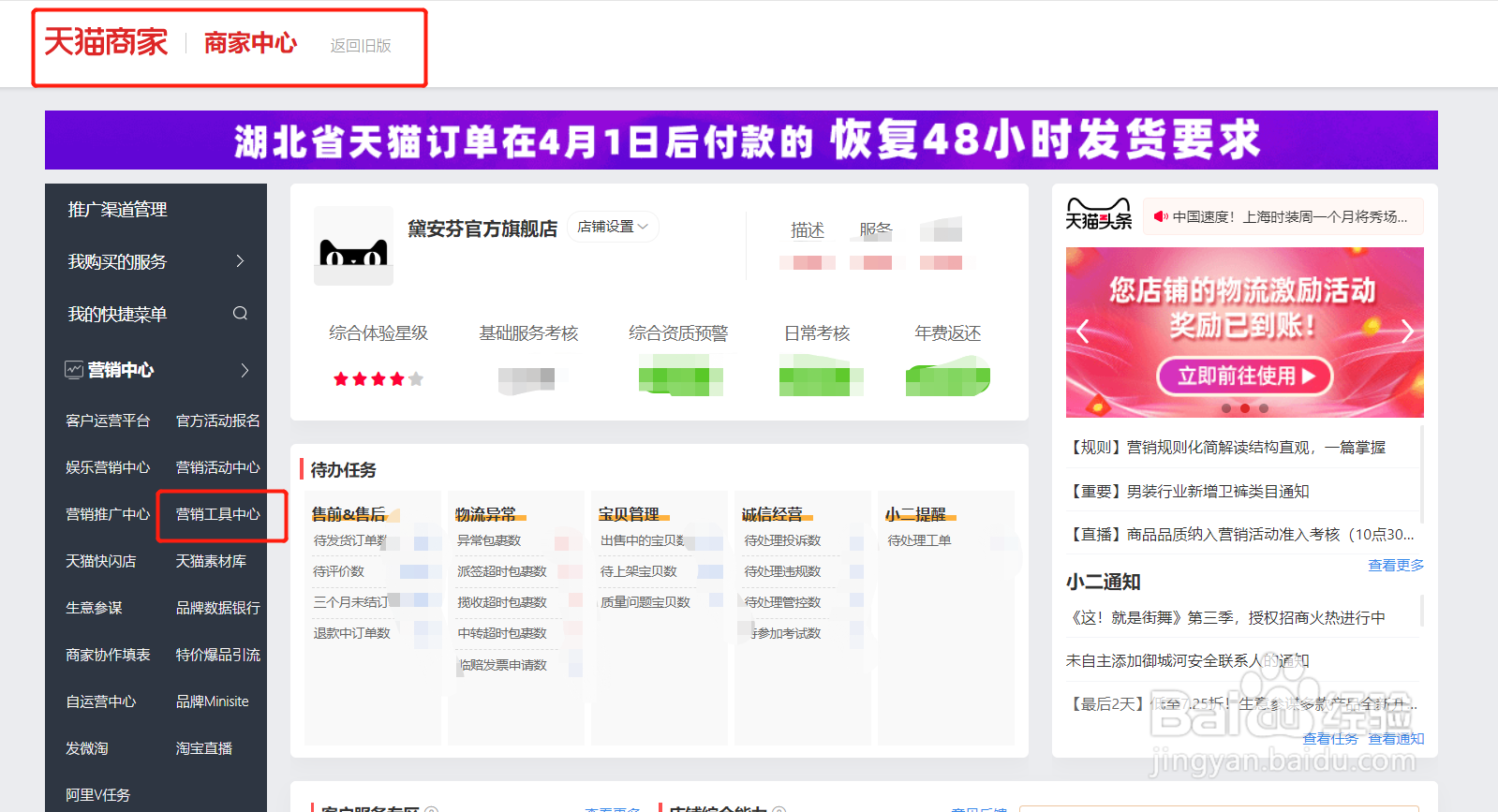This screenshot has width=1498, height=812.
Task: Expand the 营销中心 section chevron
Action: click(245, 370)
